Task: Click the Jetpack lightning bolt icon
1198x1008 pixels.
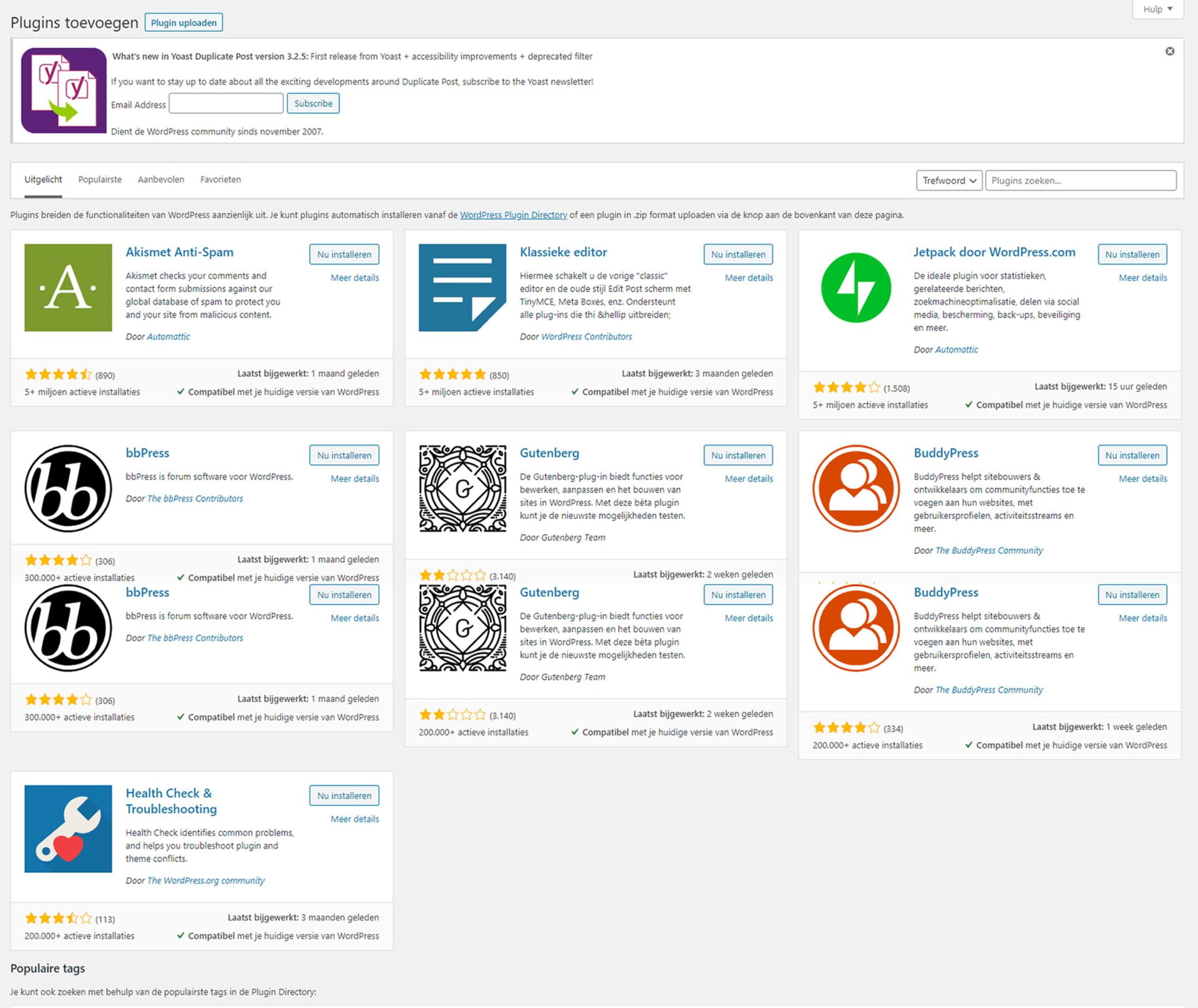Action: pos(856,288)
